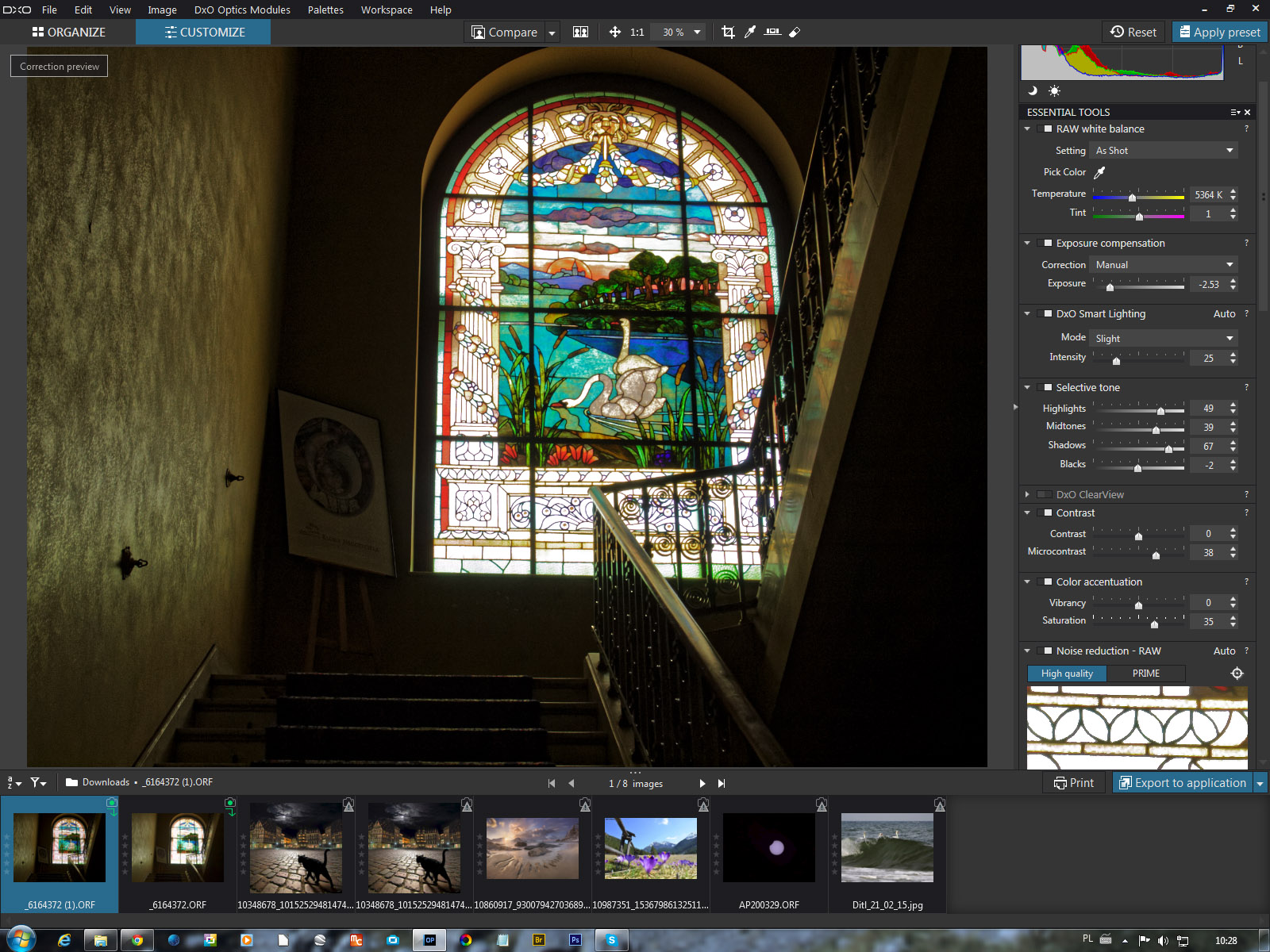This screenshot has width=1270, height=952.
Task: Switch to the ORGANIZE tab
Action: tap(68, 32)
